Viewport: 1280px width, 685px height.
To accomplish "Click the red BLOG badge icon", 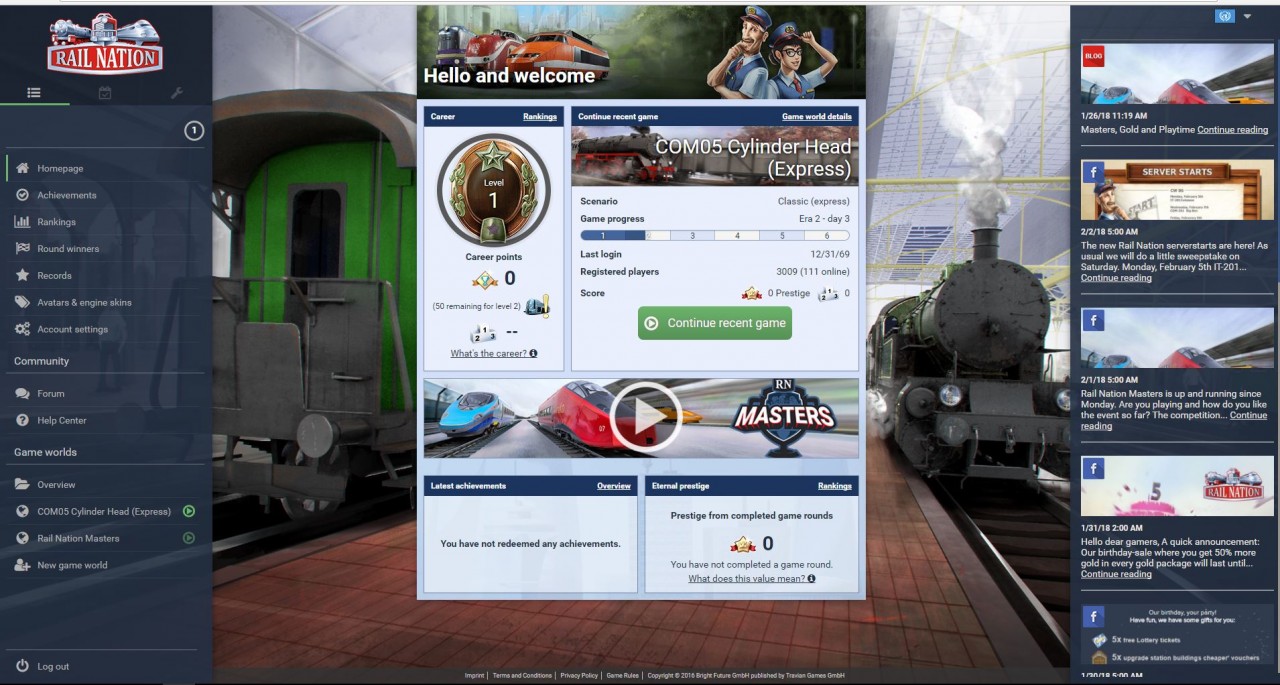I will pyautogui.click(x=1093, y=57).
